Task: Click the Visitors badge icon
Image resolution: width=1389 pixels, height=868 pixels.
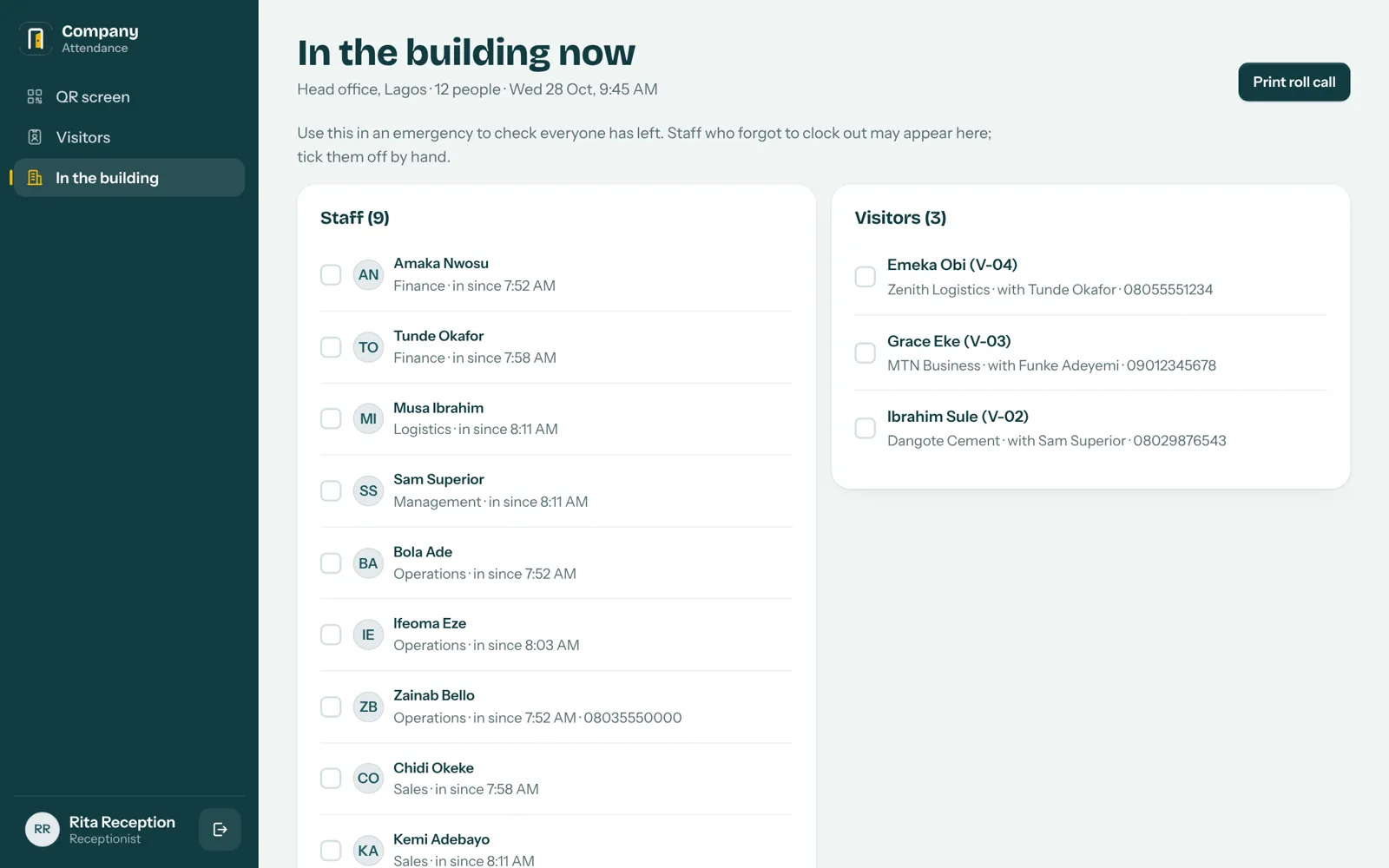Action: pos(35,137)
